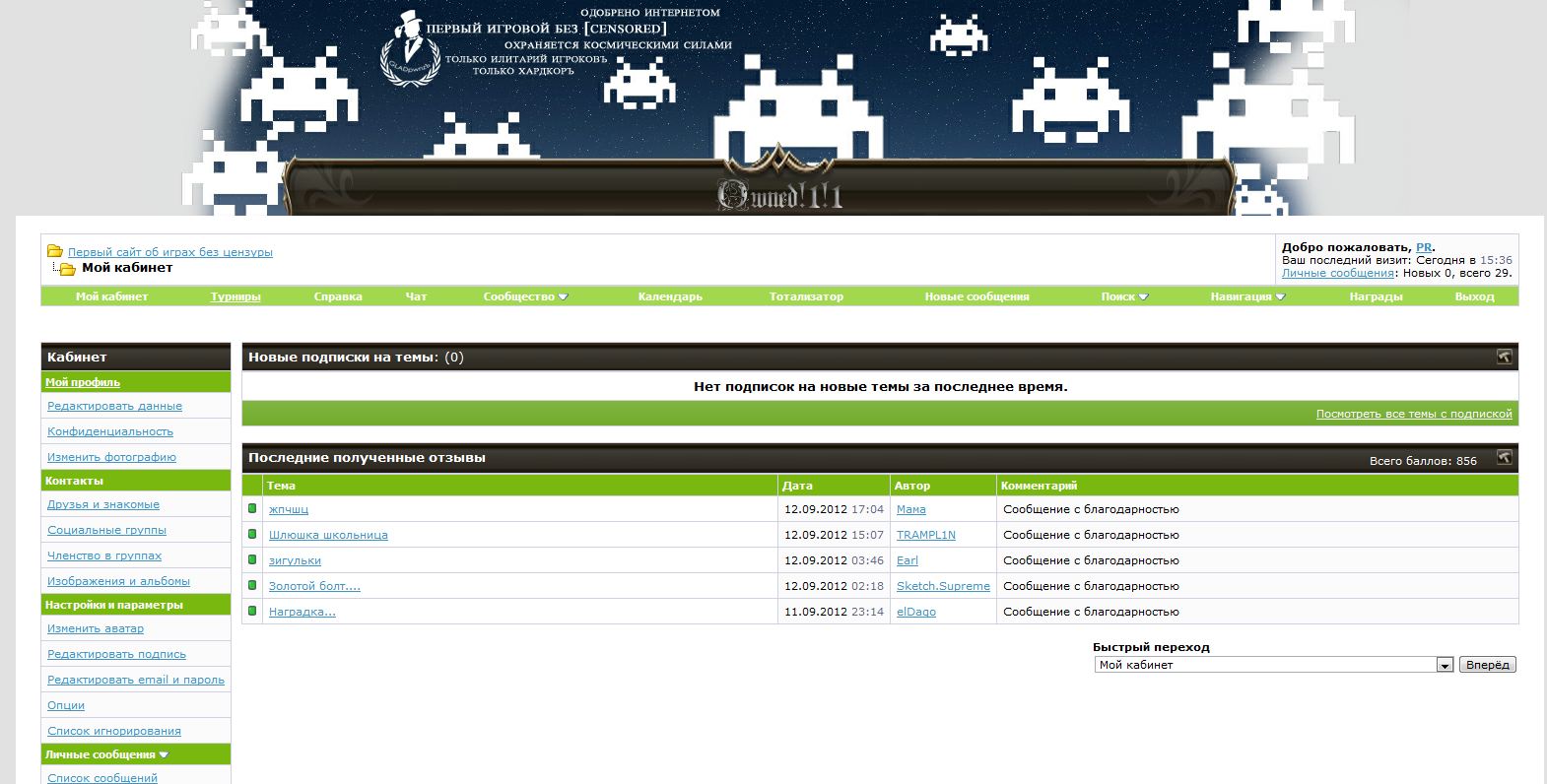Go to Календарь in the navigation bar
1547x784 pixels.
(670, 296)
